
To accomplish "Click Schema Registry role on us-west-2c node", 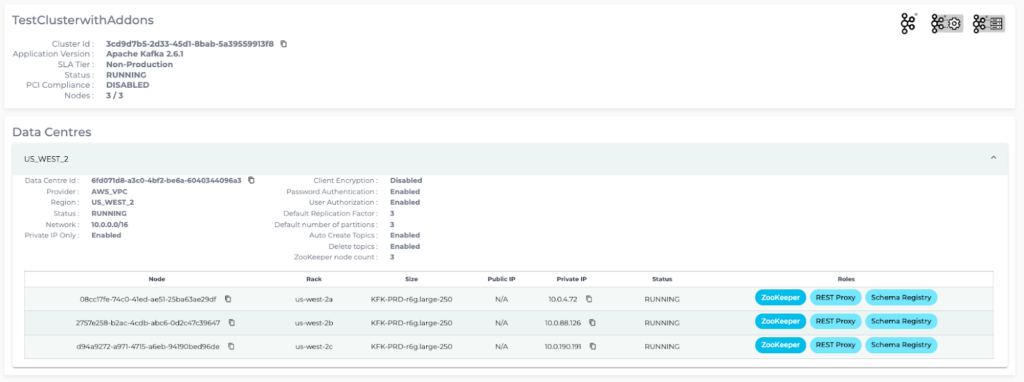I will tap(901, 345).
